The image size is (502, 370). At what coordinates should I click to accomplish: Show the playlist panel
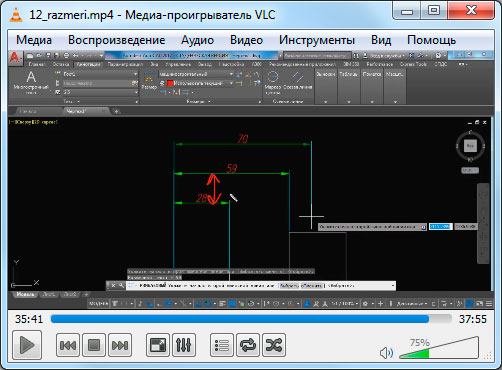(222, 345)
